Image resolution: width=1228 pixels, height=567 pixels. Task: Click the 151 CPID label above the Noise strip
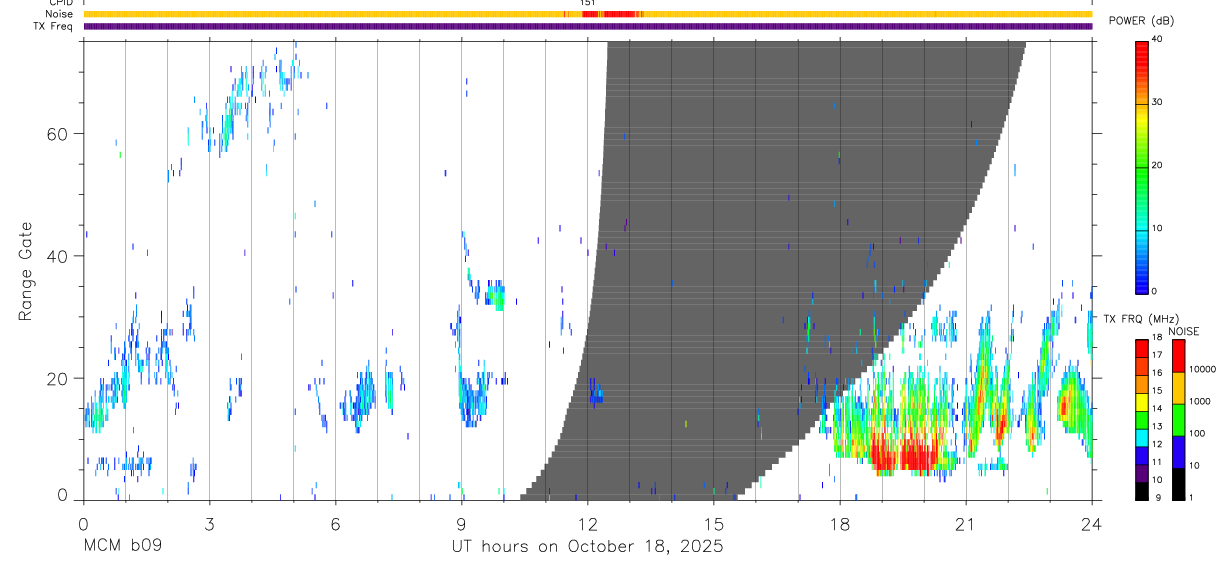[588, 3]
